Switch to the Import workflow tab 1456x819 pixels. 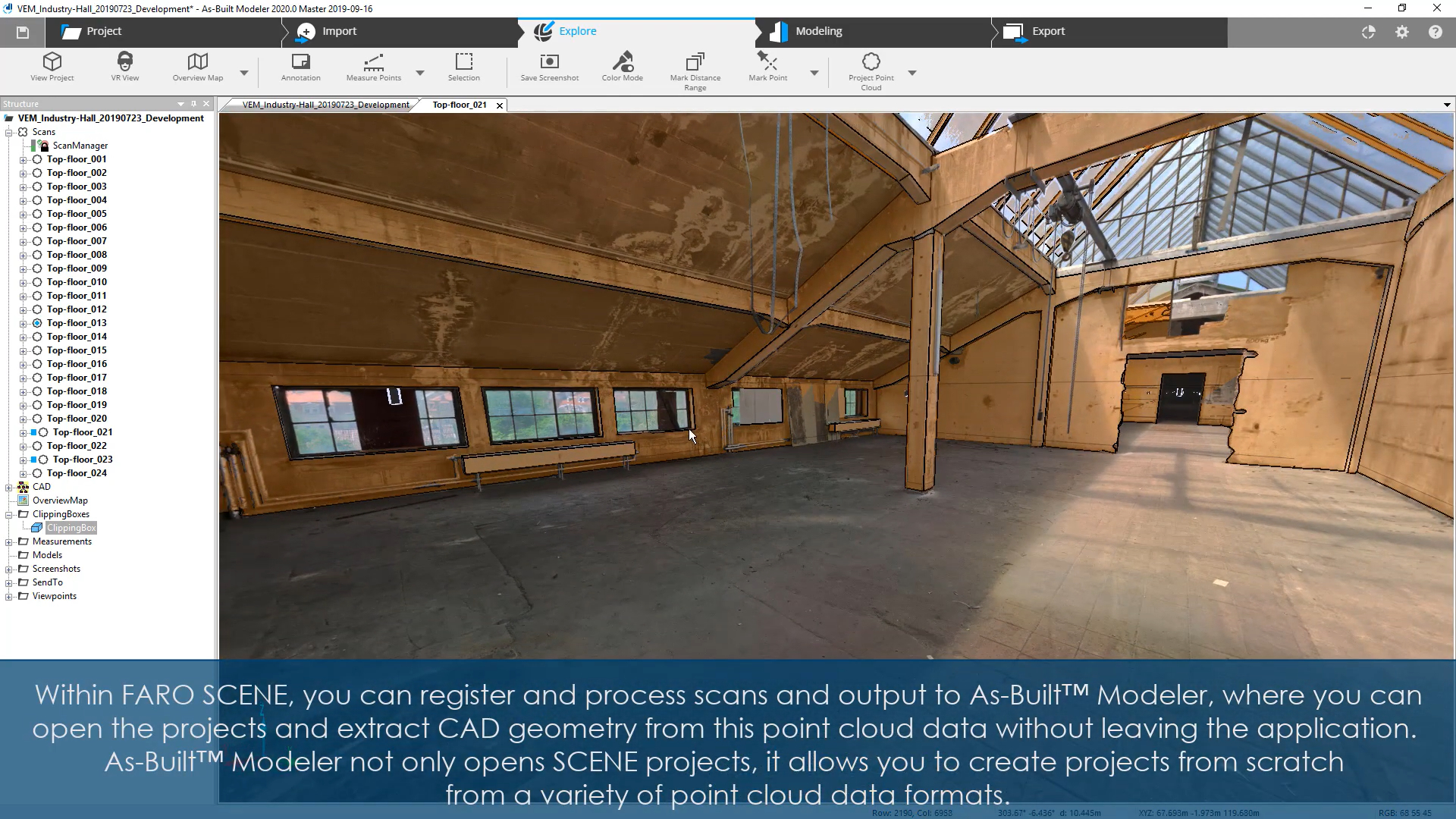click(400, 32)
